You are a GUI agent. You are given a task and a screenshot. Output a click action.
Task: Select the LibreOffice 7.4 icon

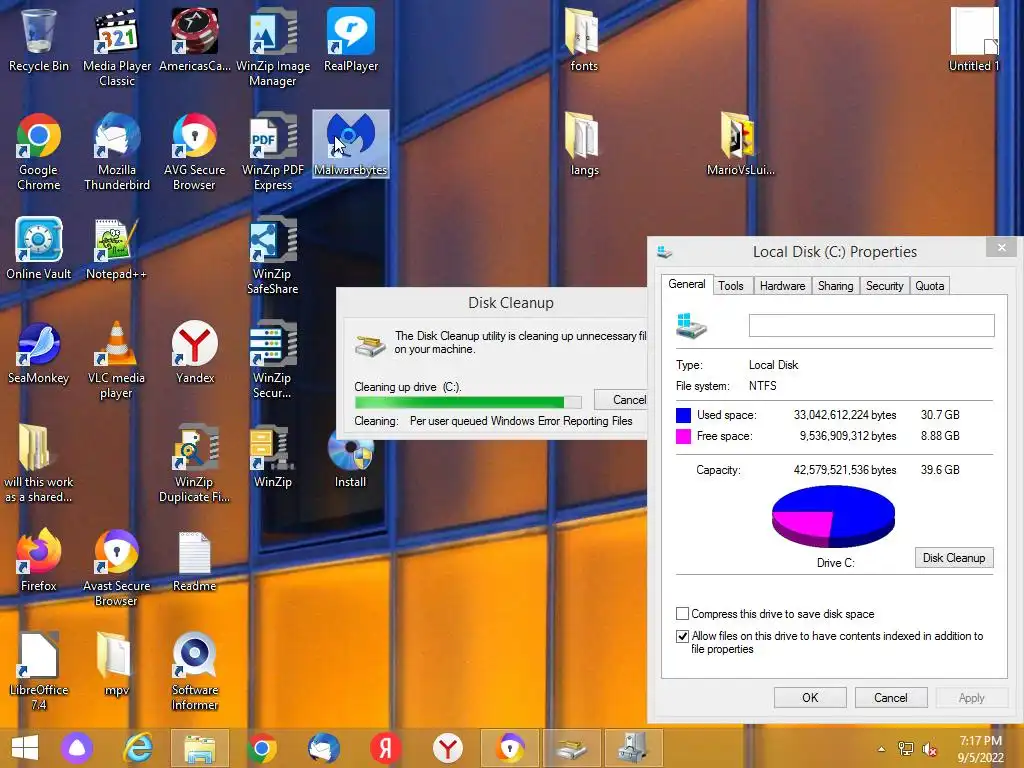(x=39, y=671)
